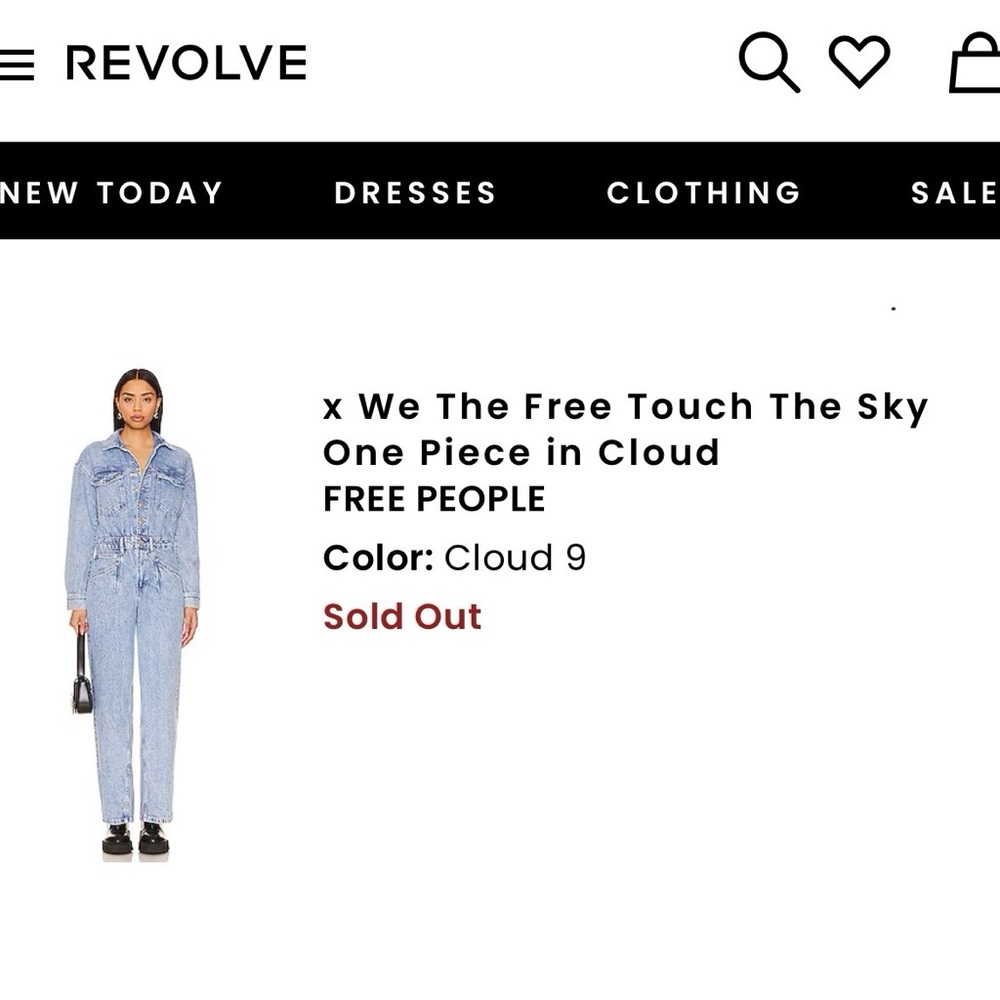Browse the CLOTHING section
This screenshot has width=1000, height=1000.
point(703,192)
